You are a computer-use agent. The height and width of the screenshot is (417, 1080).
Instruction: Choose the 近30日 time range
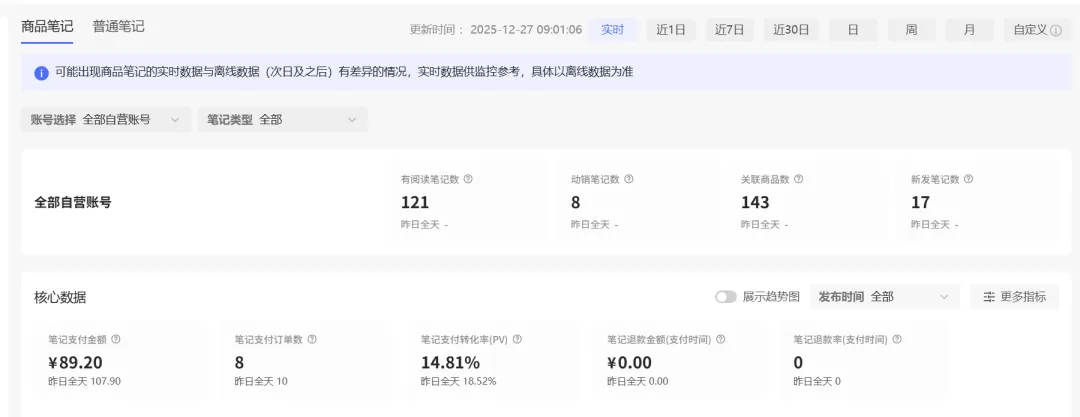coord(791,30)
